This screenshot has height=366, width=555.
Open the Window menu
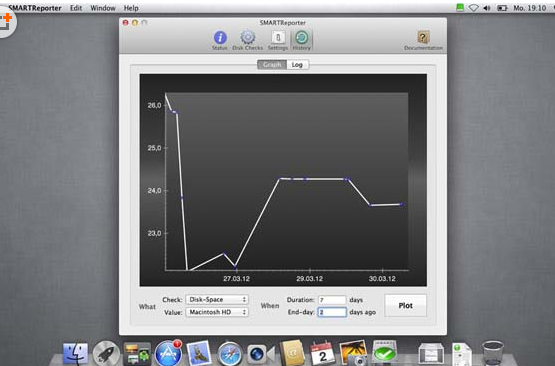103,8
